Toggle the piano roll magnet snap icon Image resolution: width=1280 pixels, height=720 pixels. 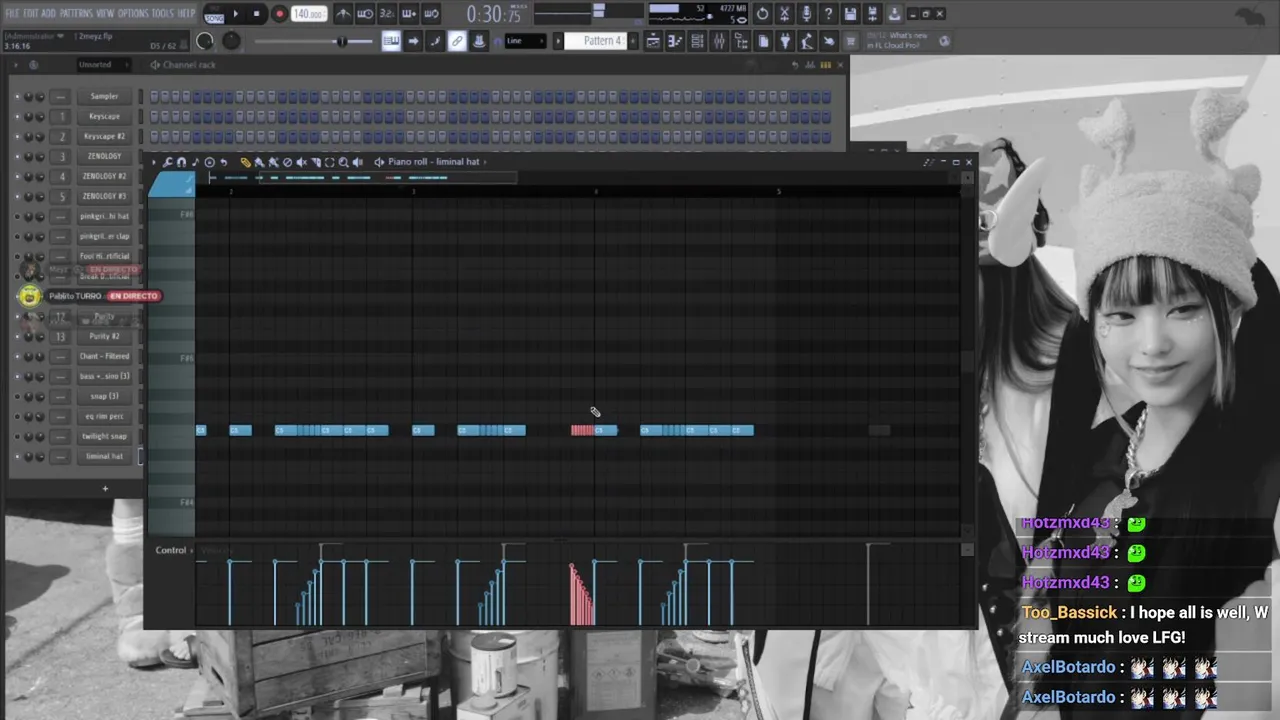(x=181, y=162)
